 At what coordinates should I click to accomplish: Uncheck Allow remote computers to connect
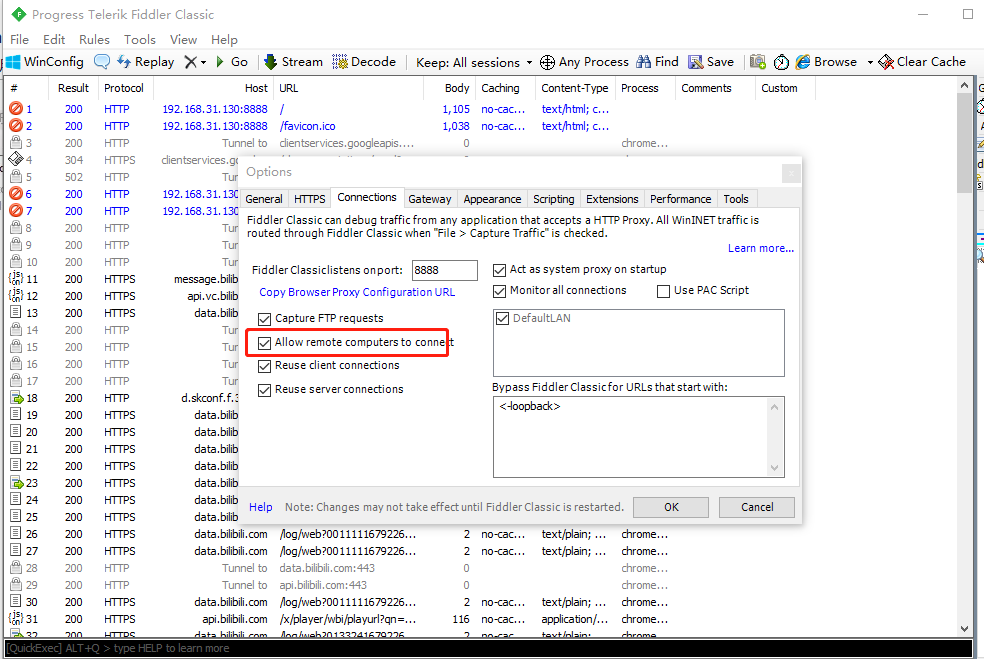pos(264,343)
